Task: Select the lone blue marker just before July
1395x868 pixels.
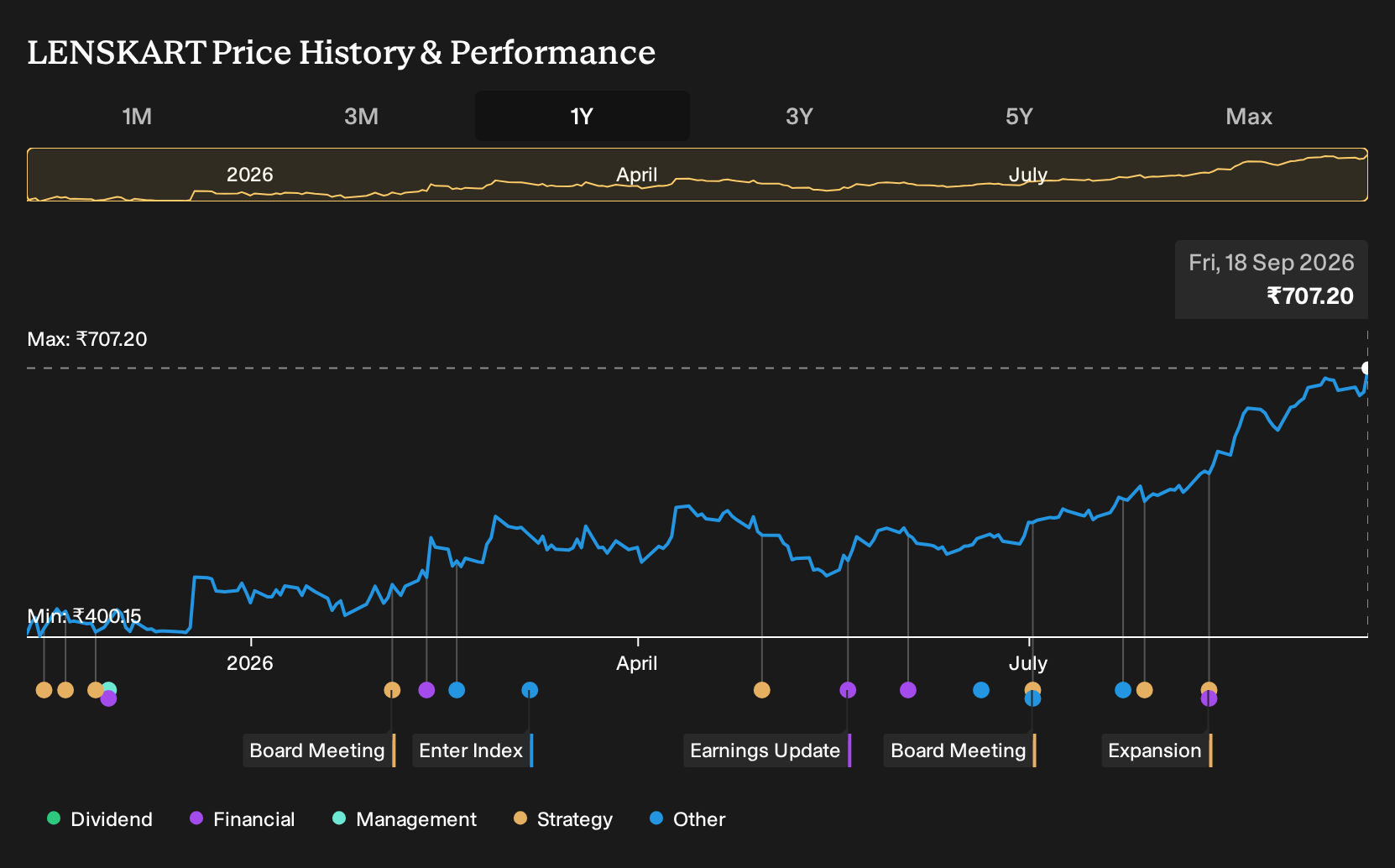Action: (981, 690)
